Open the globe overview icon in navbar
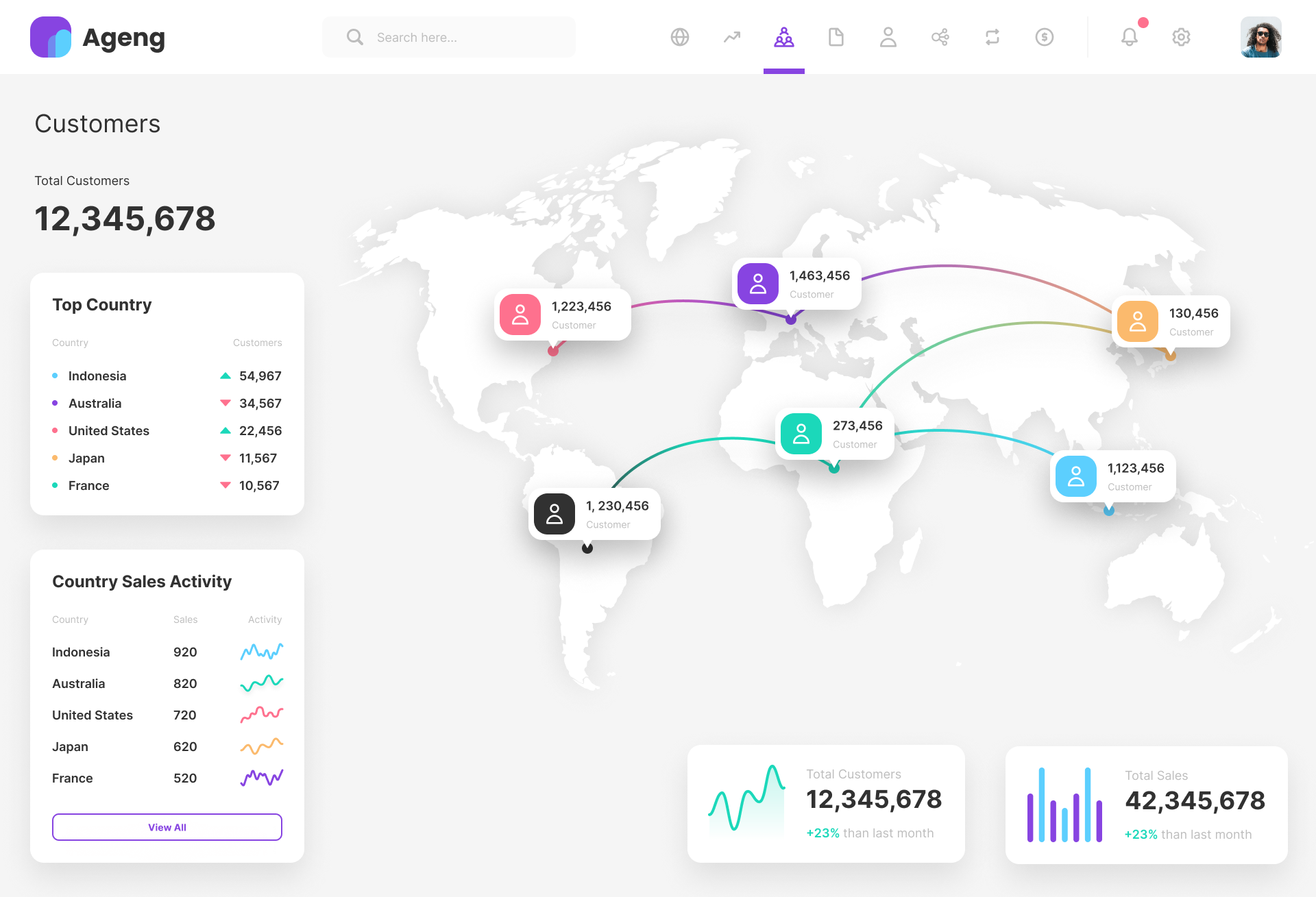 679,37
